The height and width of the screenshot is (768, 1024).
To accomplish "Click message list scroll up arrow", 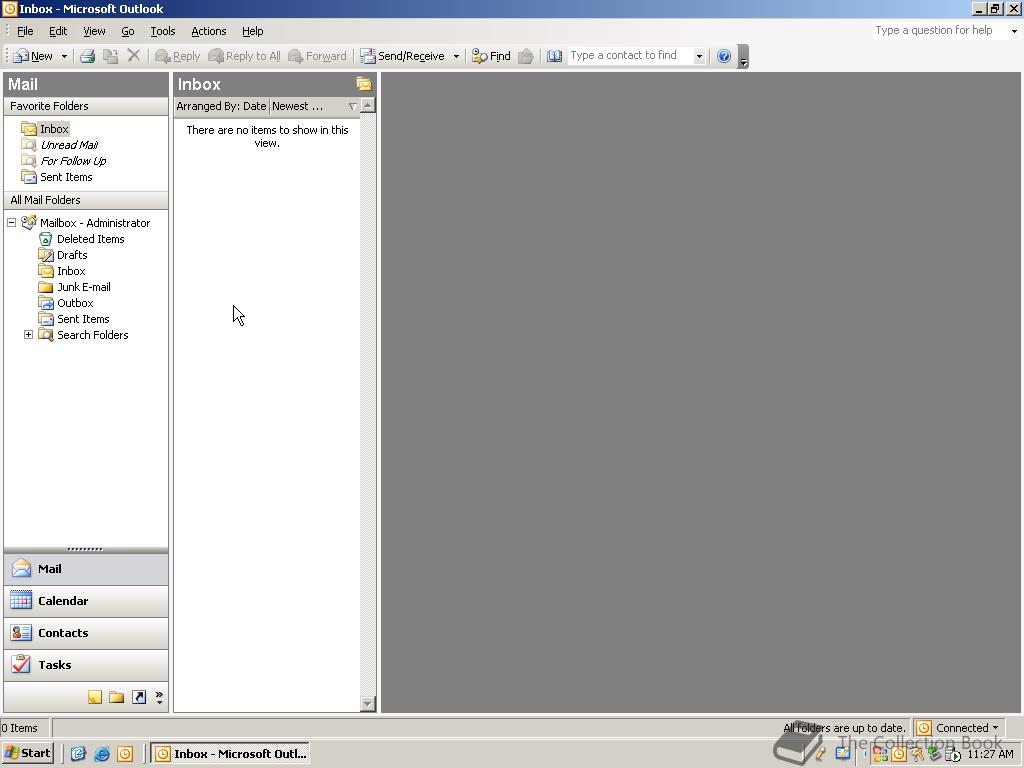I will click(x=368, y=105).
